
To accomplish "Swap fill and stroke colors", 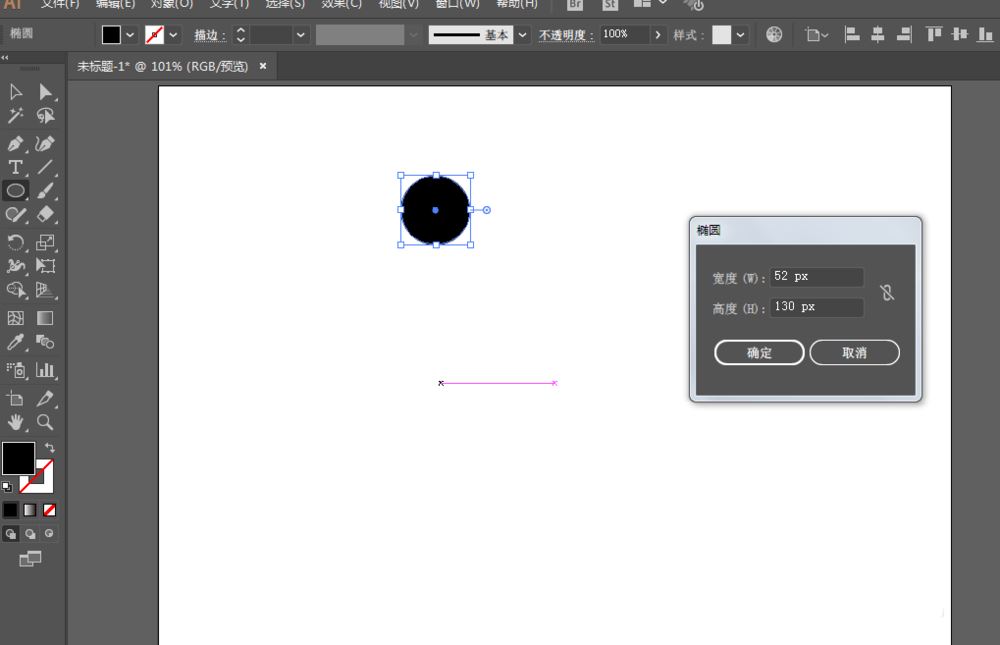I will [x=50, y=447].
